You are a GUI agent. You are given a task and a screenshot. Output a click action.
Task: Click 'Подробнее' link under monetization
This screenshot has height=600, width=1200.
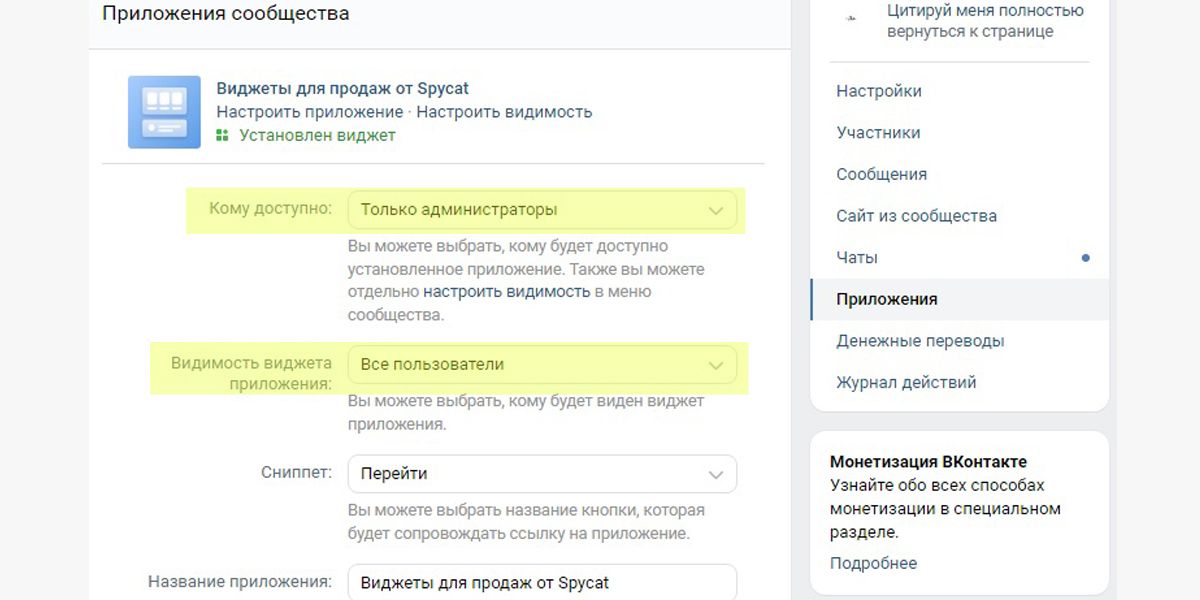click(873, 563)
